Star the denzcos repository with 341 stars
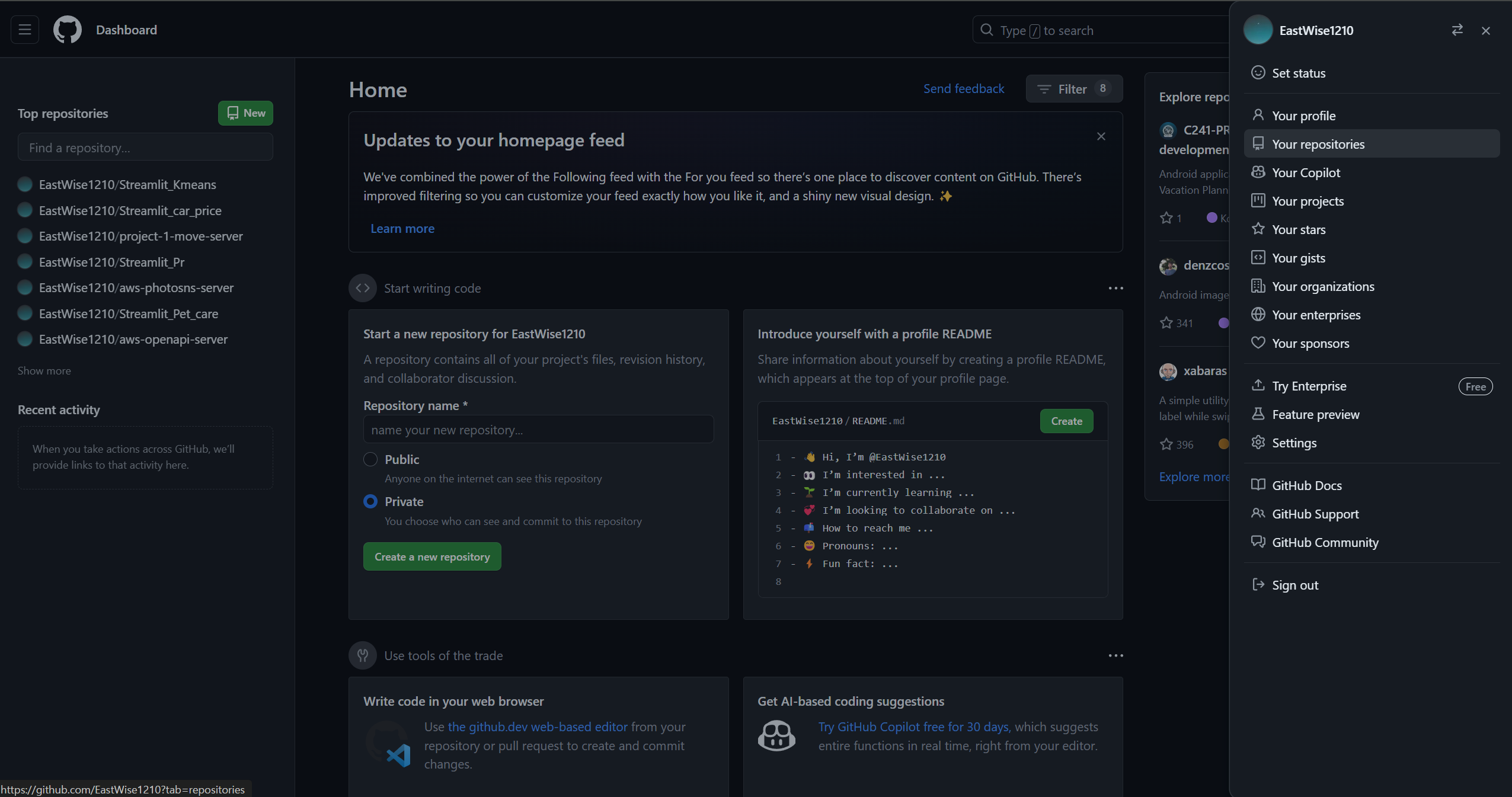The image size is (1512, 797). 1166,323
